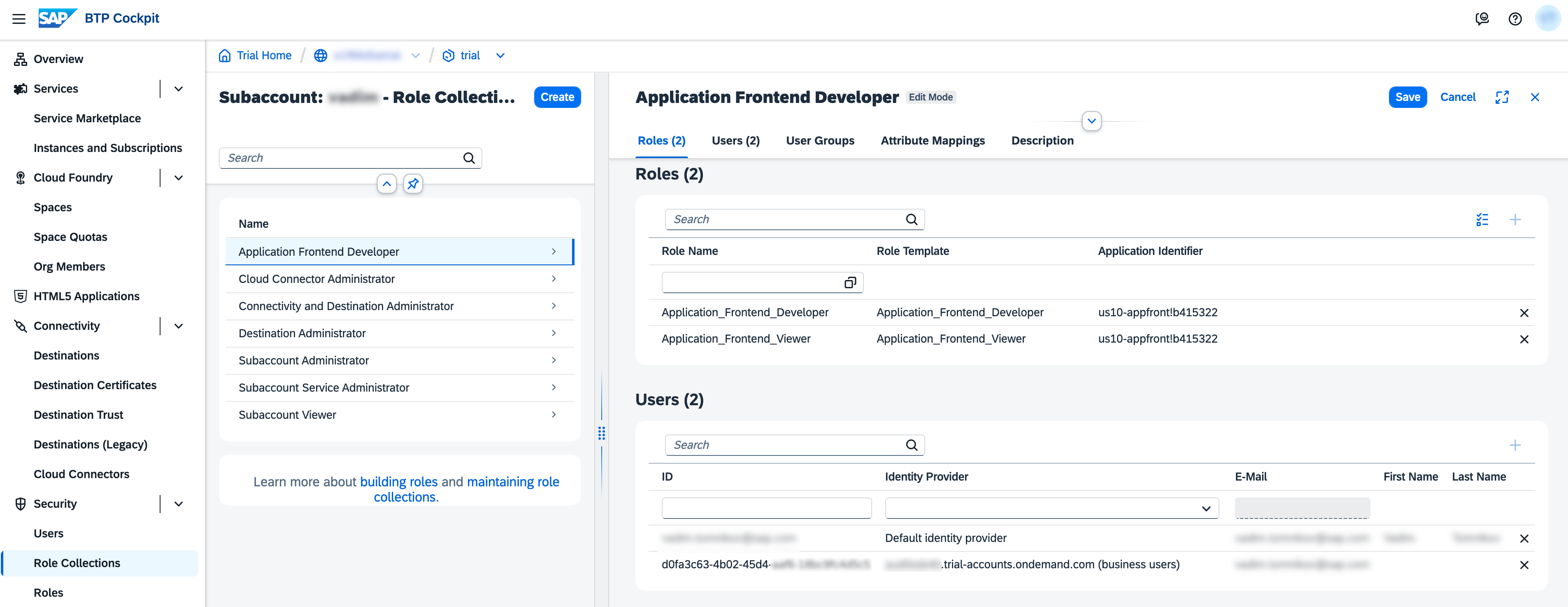1568x607 pixels.
Task: Switch to the Attribute Mappings tab
Action: pos(932,141)
